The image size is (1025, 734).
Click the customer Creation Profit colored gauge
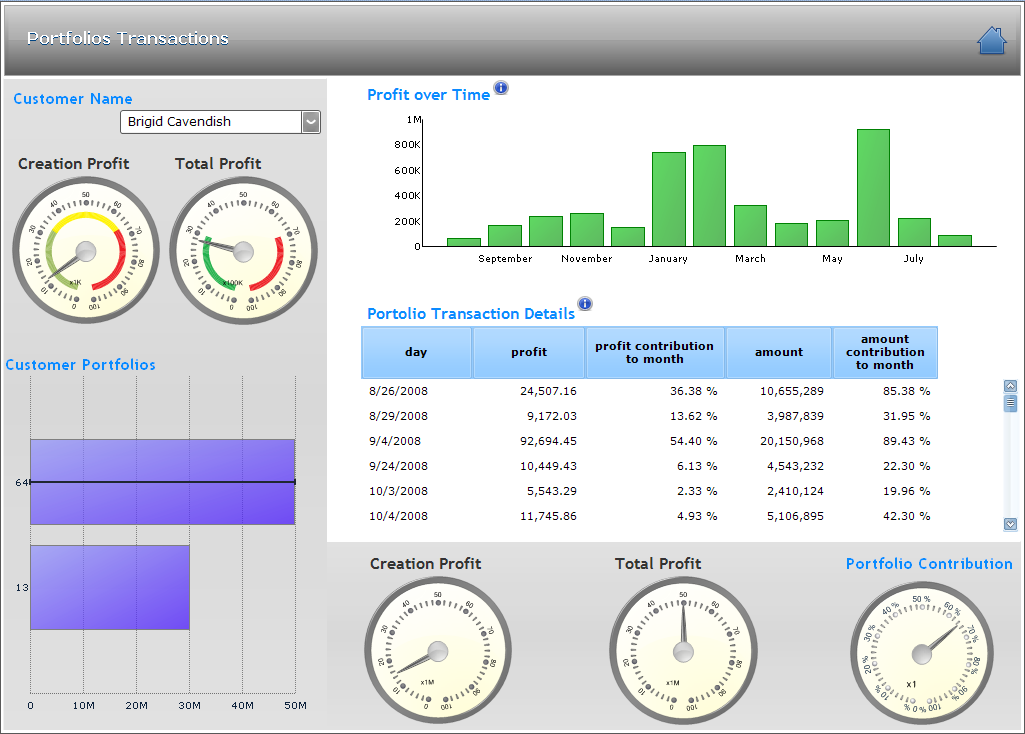[86, 251]
